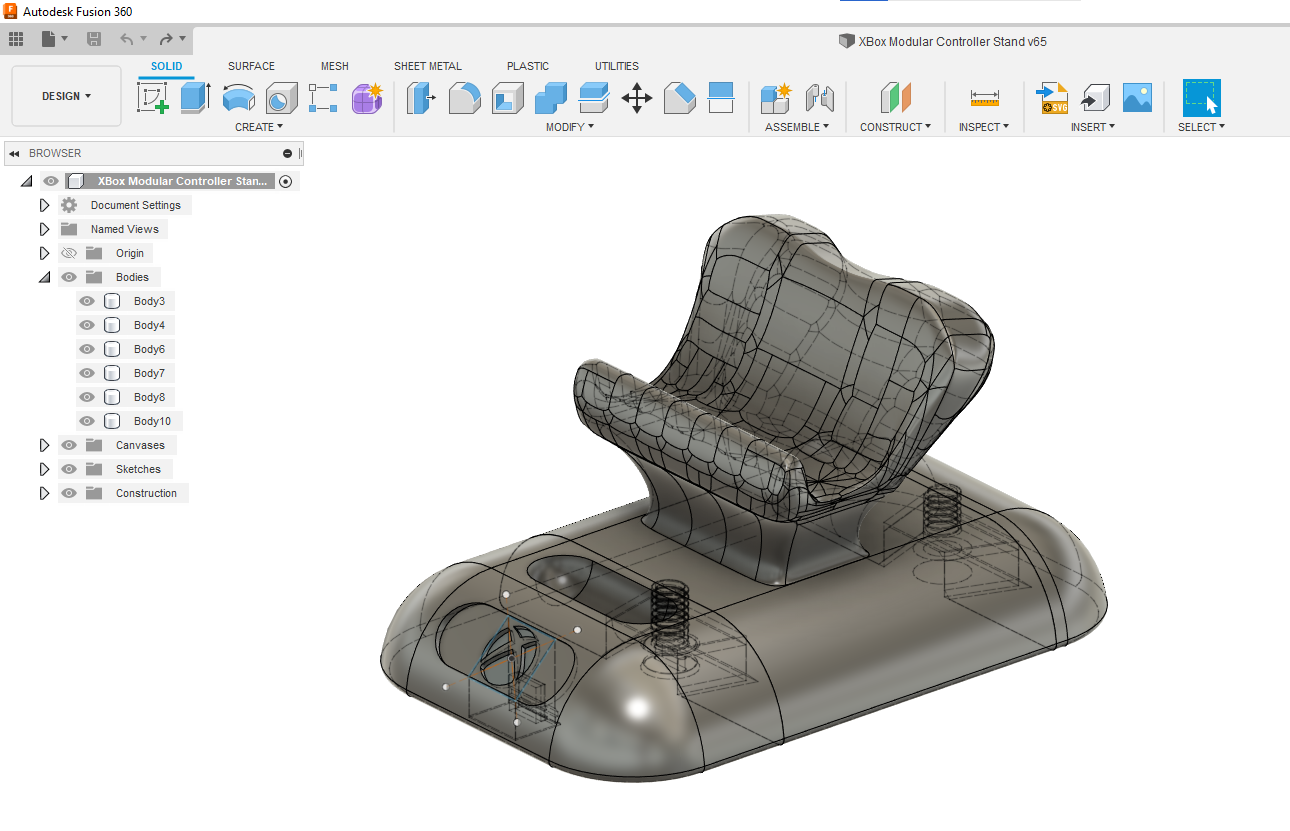Open the CREATE dropdown menu
The width and height of the screenshot is (1290, 831).
(x=259, y=127)
